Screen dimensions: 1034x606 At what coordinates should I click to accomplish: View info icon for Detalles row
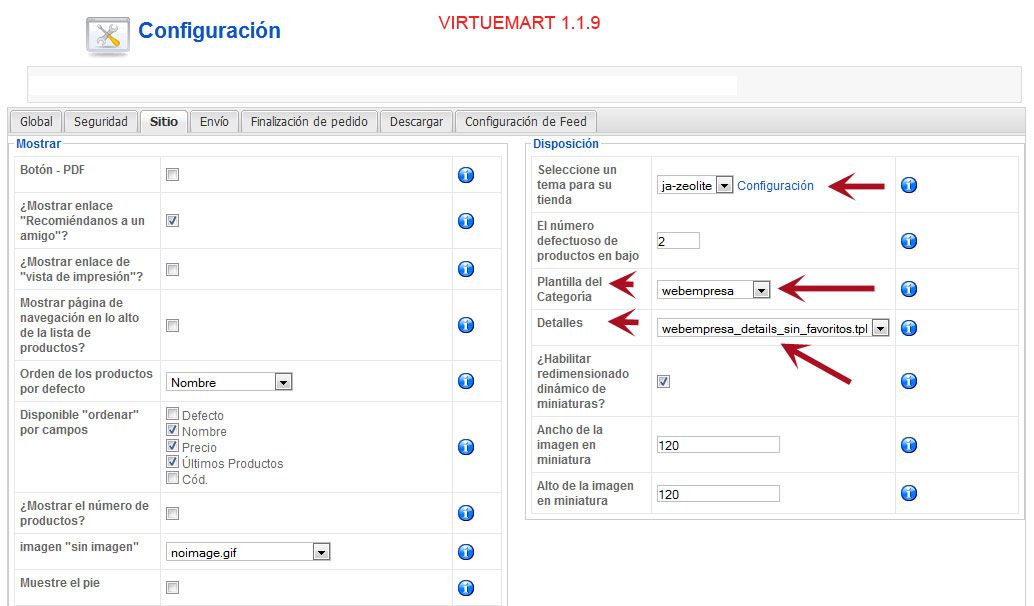(909, 328)
